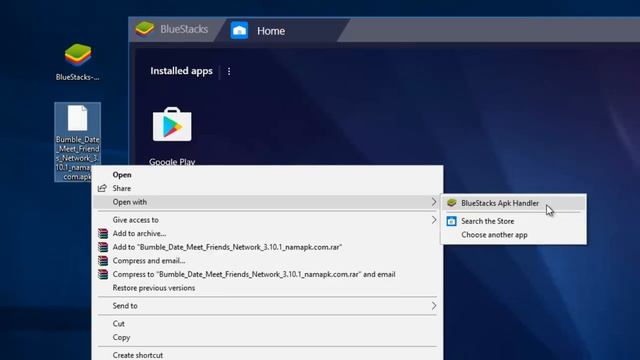Compress to Bumble rar and email
The height and width of the screenshot is (360, 640).
pyautogui.click(x=254, y=274)
